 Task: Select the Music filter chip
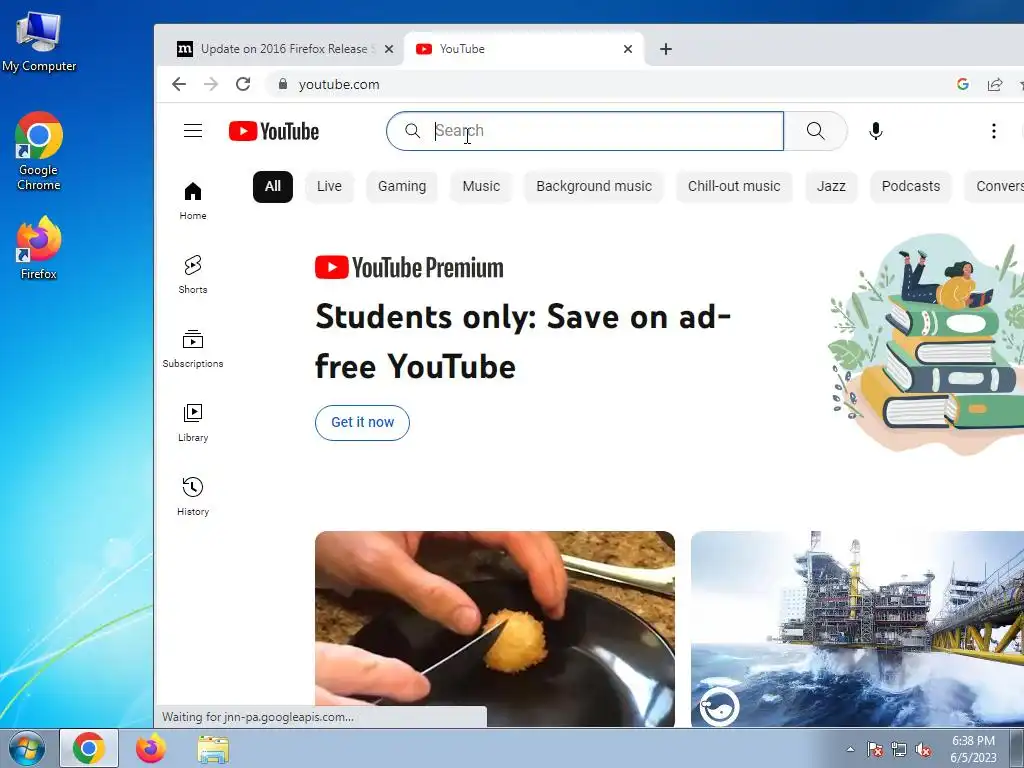(x=481, y=186)
